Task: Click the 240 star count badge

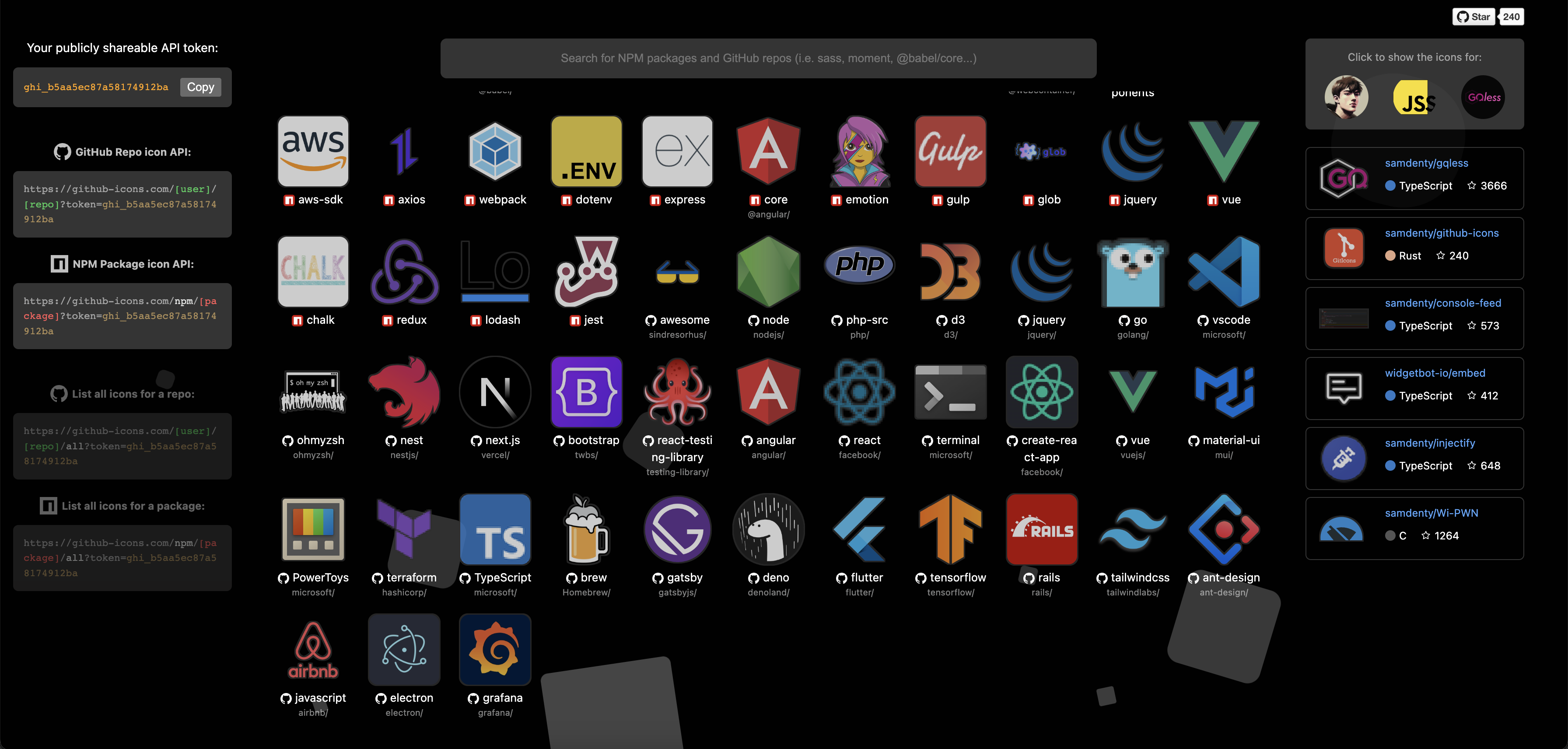Action: (x=1511, y=17)
